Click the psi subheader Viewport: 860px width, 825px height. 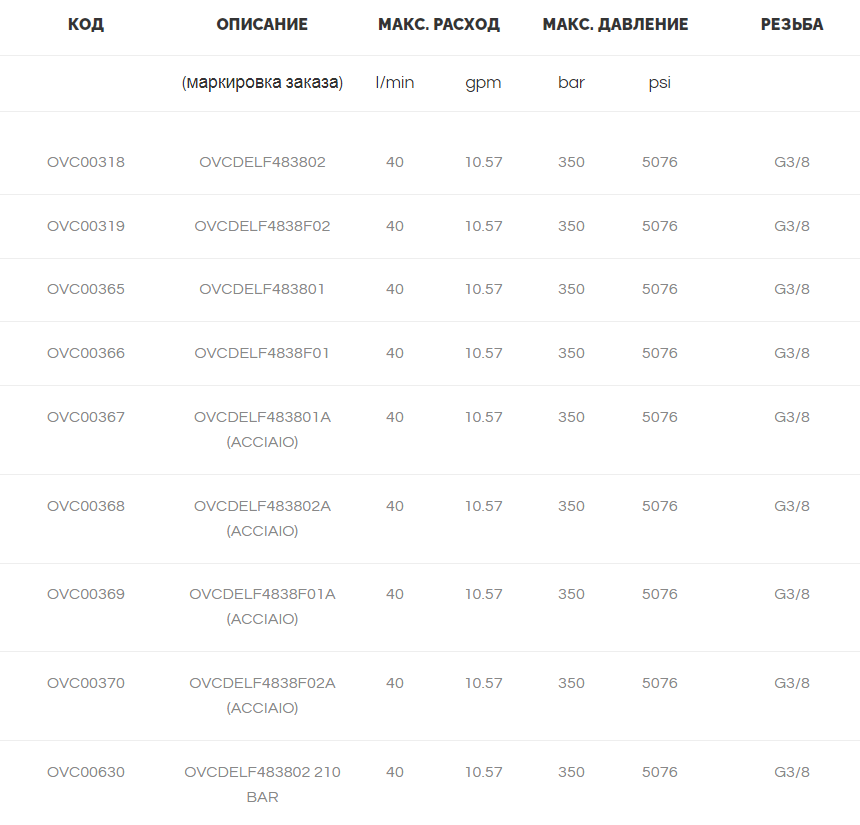coord(659,83)
